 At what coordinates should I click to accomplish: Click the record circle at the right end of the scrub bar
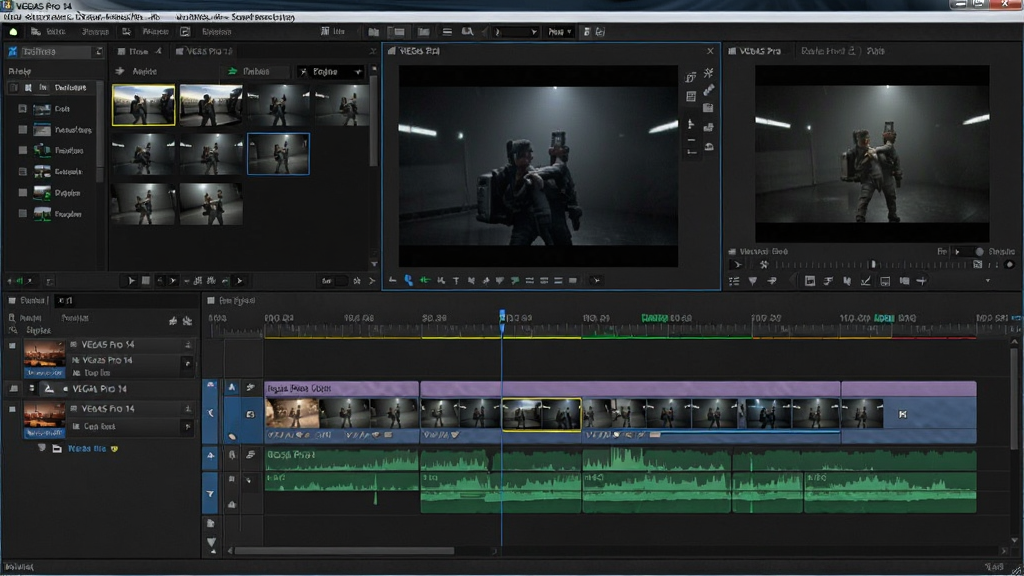pyautogui.click(x=1010, y=264)
